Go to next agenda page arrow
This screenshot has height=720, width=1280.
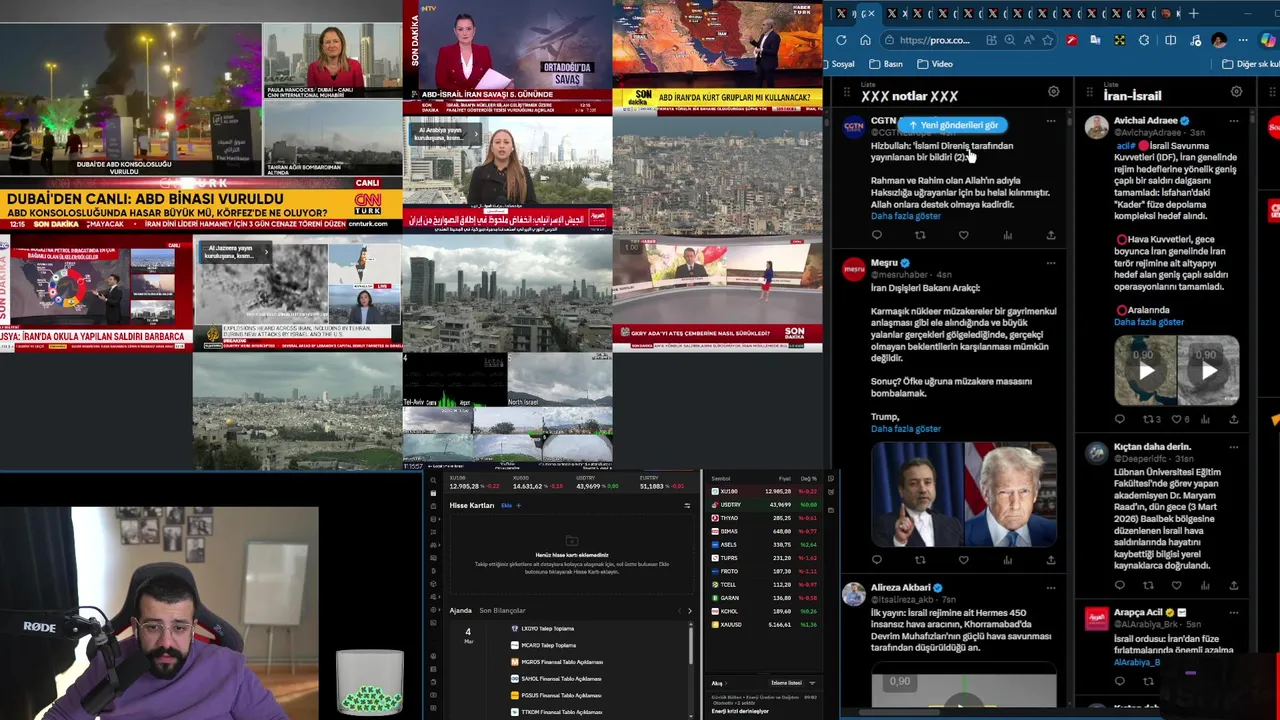pyautogui.click(x=689, y=610)
